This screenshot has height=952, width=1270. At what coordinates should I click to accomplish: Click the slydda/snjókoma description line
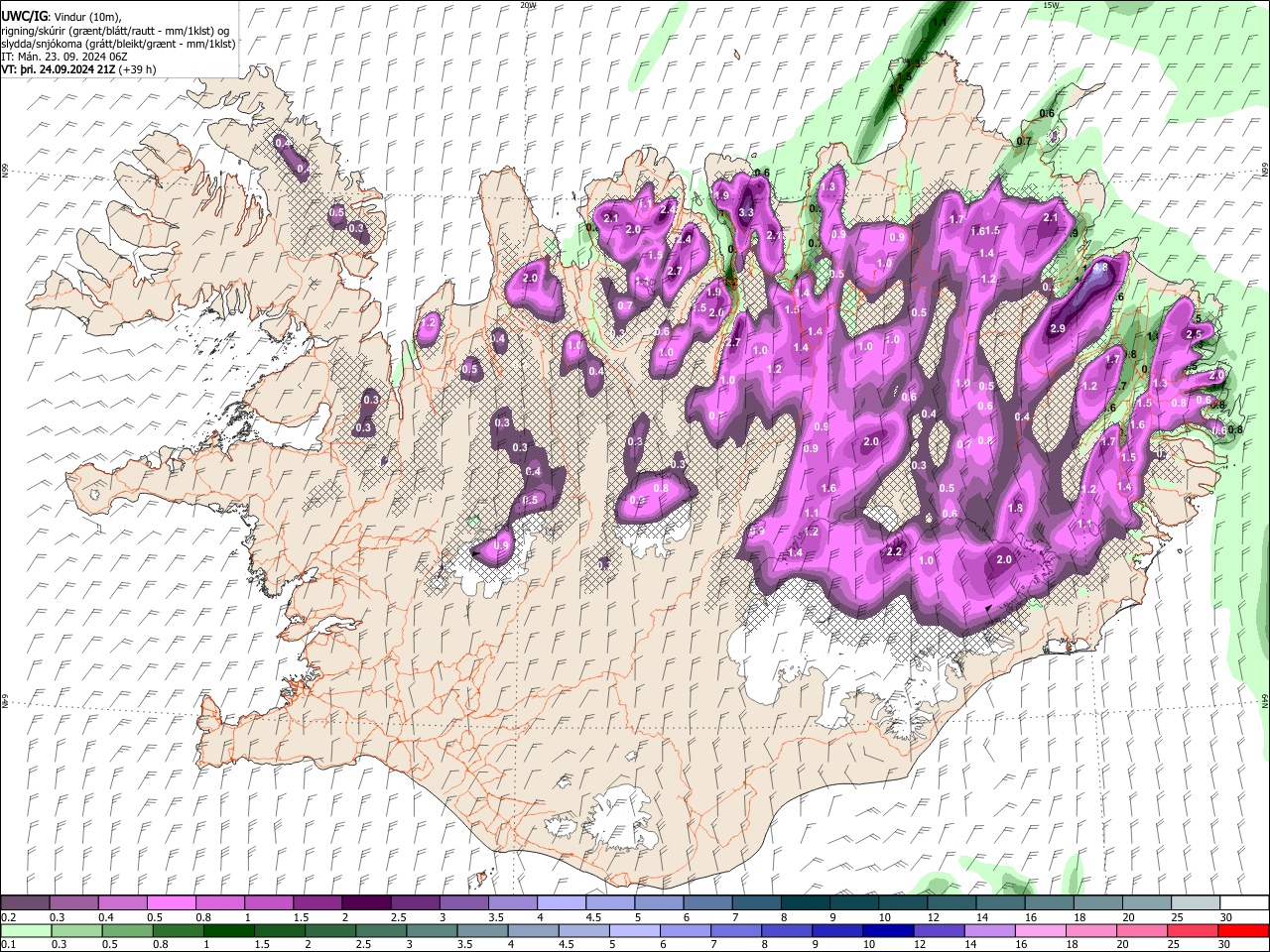pos(119,44)
